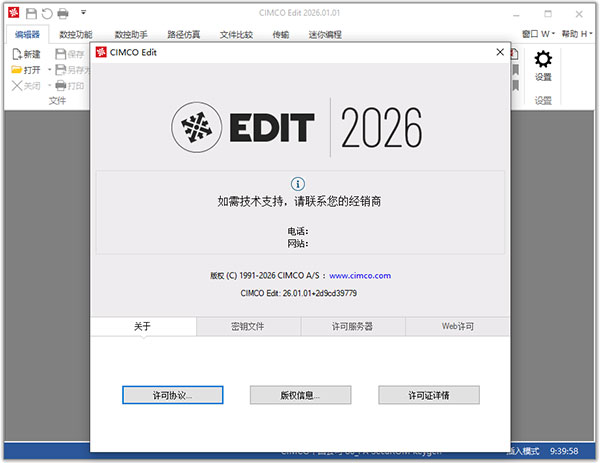Click the 版权信息... button

coord(300,395)
